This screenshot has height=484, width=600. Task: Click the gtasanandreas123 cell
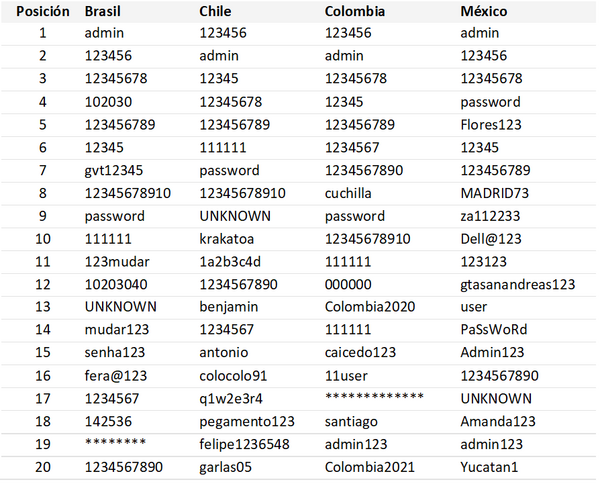(517, 284)
